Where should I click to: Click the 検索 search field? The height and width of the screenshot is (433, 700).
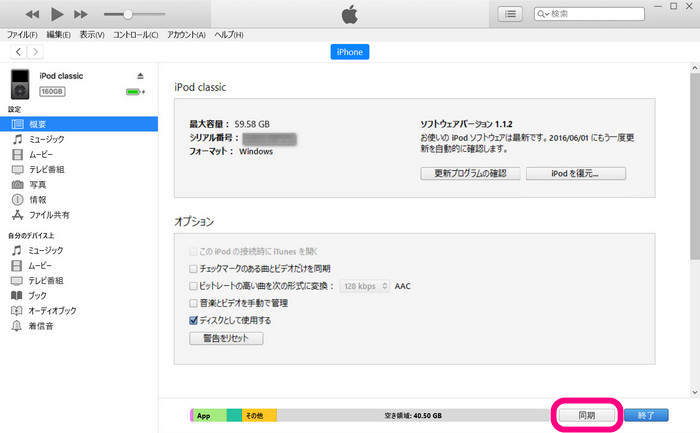pyautogui.click(x=589, y=14)
